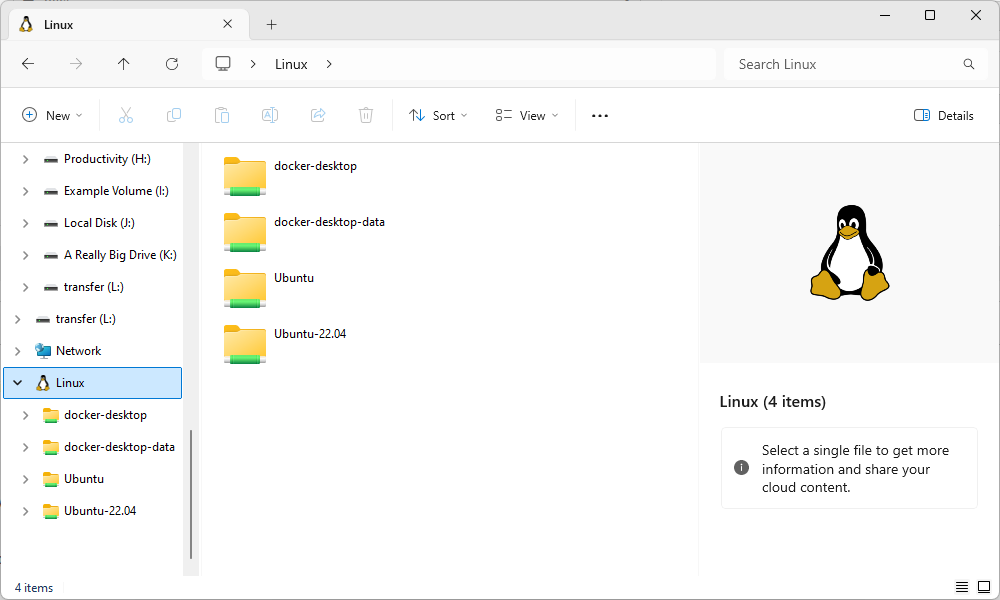Click the Ubuntu-22.04 name in main pane
The image size is (1000, 600).
[x=310, y=333]
